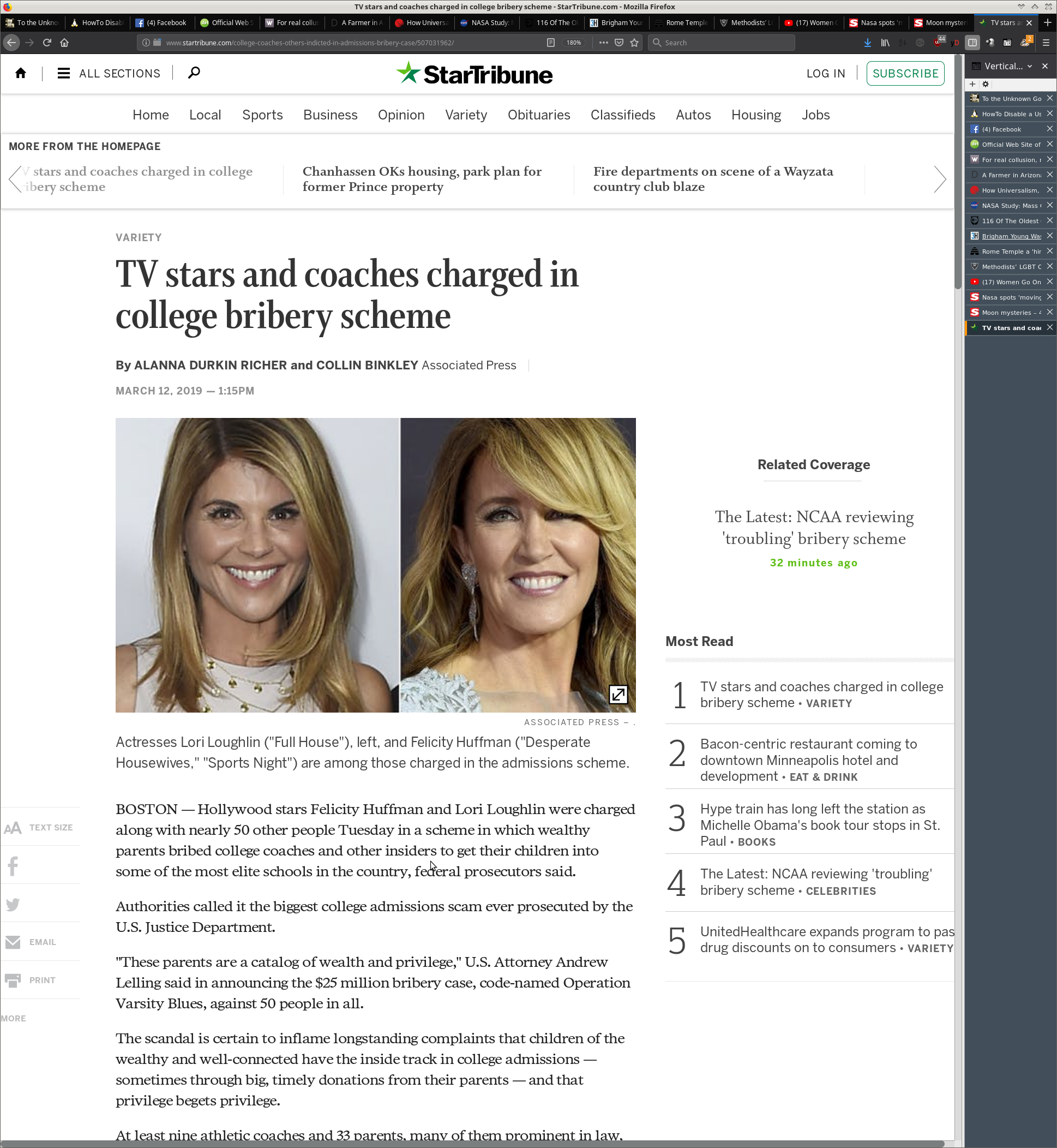
Task: Print the article
Action: (x=31, y=980)
